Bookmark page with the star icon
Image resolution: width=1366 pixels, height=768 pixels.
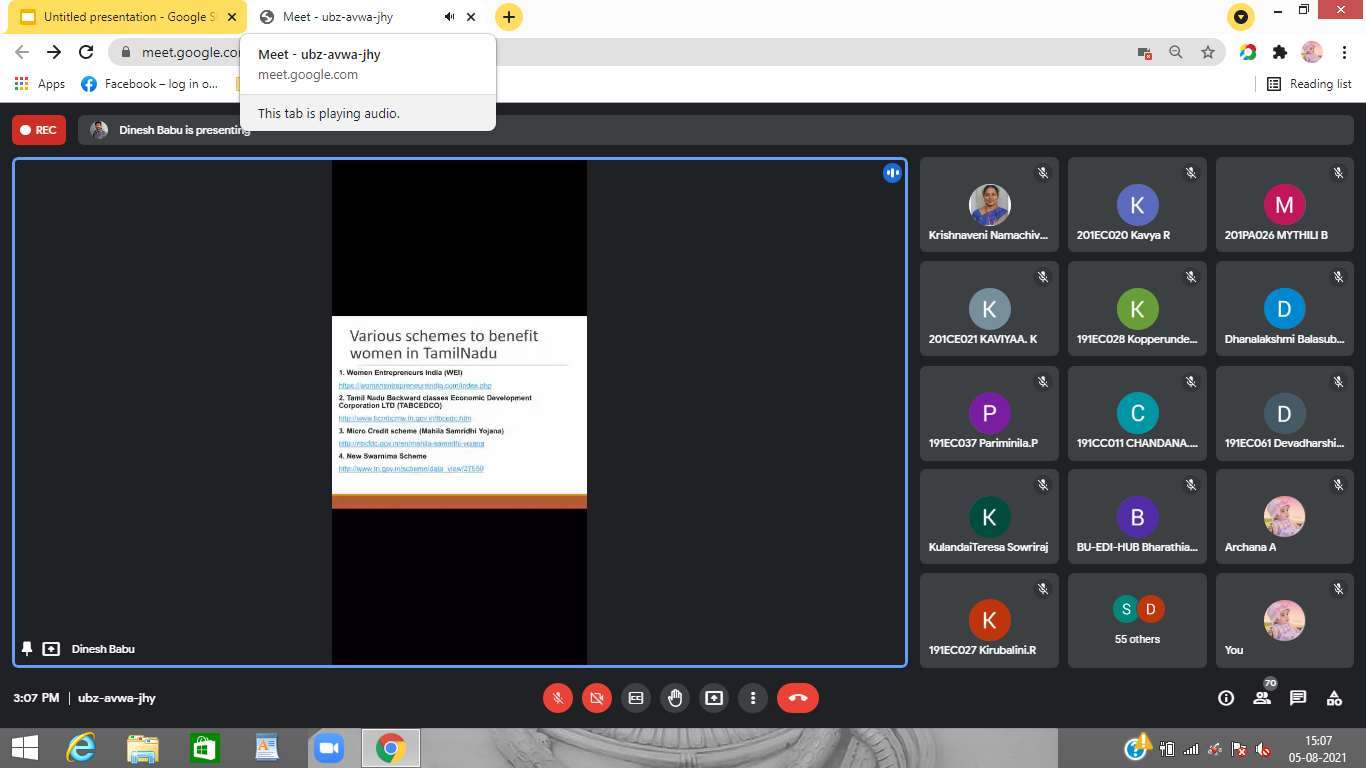pos(1208,52)
